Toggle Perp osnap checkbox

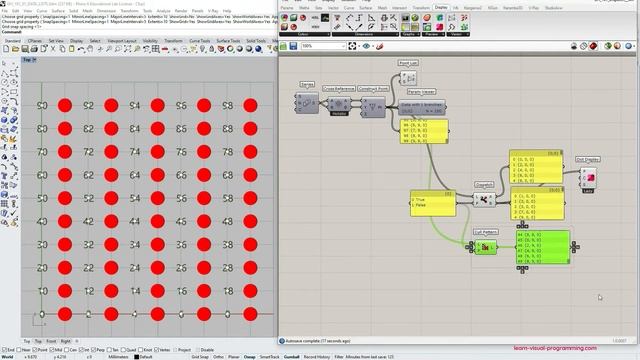94,350
